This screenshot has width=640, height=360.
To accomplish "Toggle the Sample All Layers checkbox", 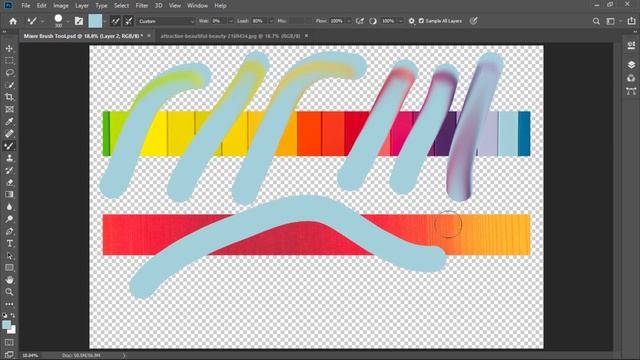I will click(x=421, y=21).
